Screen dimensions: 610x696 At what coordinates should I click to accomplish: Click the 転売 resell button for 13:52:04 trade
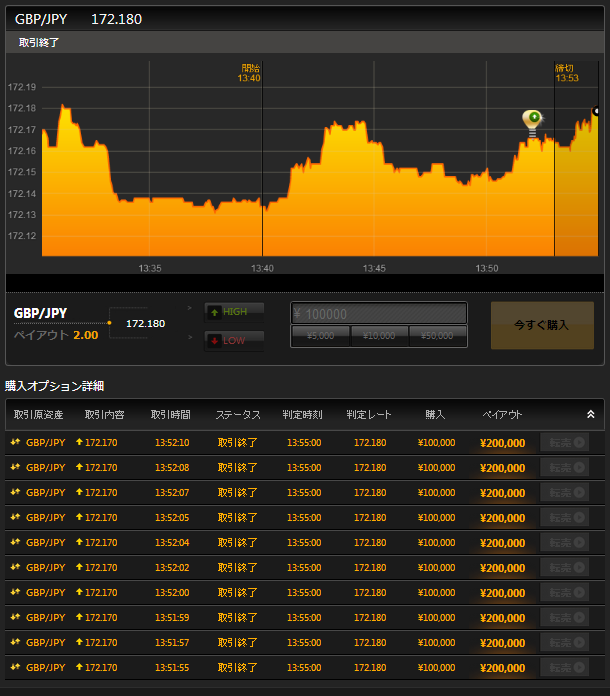point(565,542)
